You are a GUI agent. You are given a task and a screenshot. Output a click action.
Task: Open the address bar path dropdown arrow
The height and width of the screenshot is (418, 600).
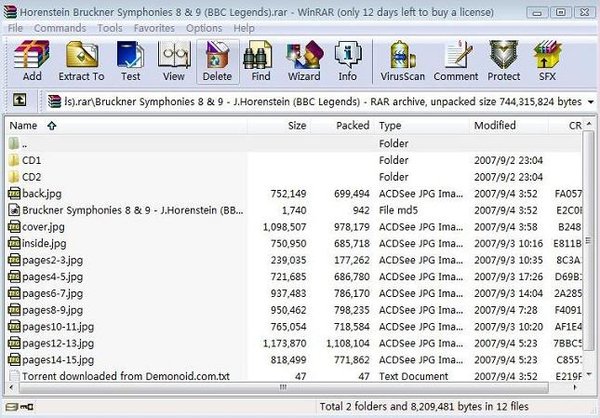pyautogui.click(x=591, y=102)
